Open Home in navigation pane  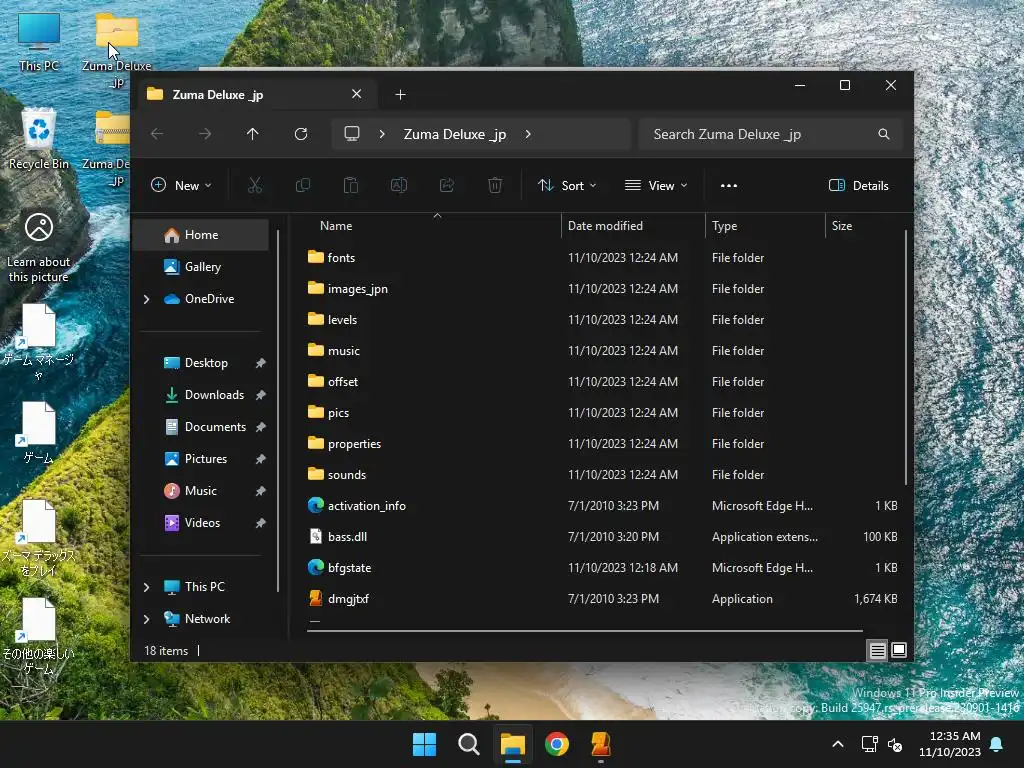[x=201, y=235]
